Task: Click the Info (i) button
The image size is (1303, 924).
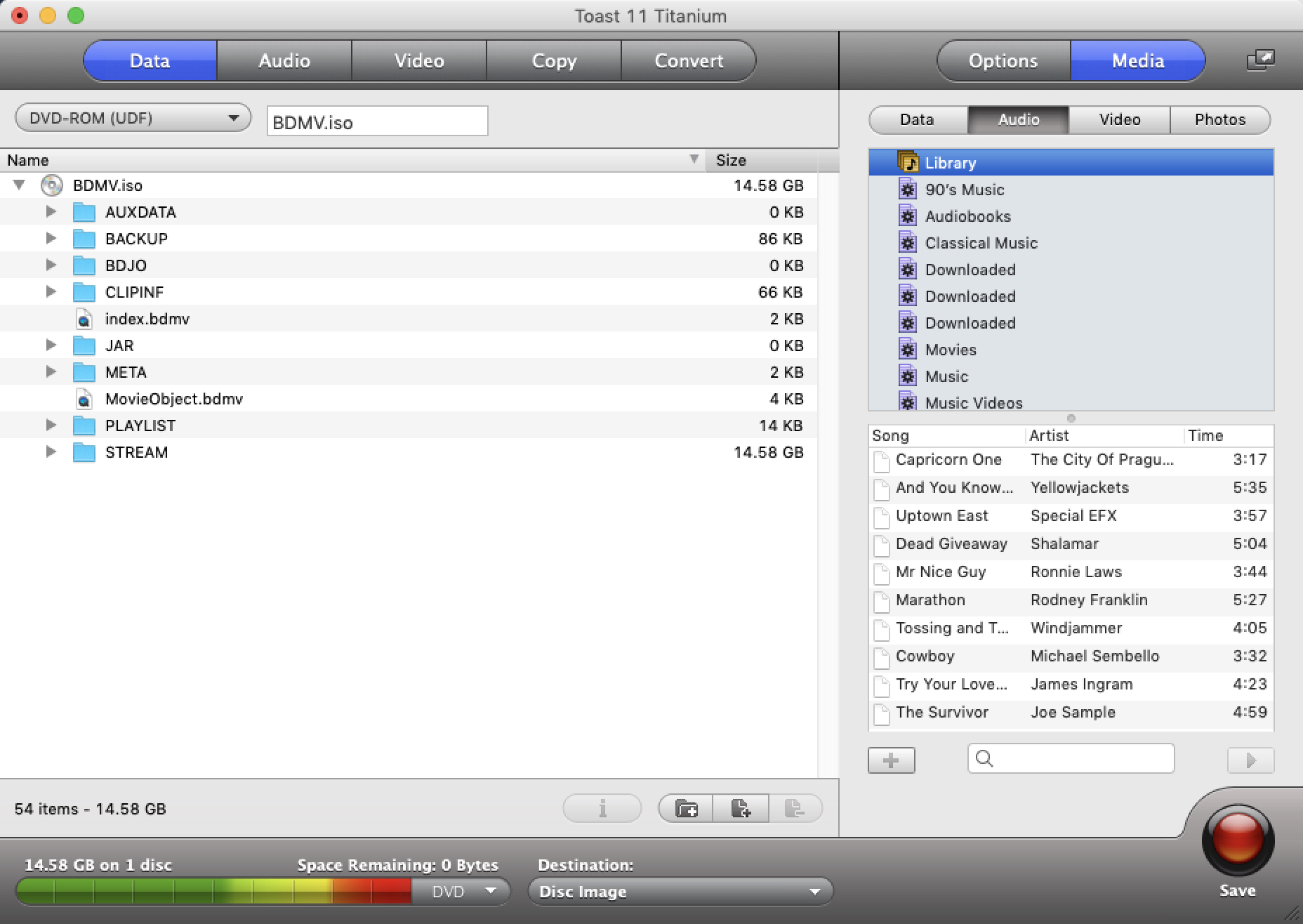Action: point(602,808)
